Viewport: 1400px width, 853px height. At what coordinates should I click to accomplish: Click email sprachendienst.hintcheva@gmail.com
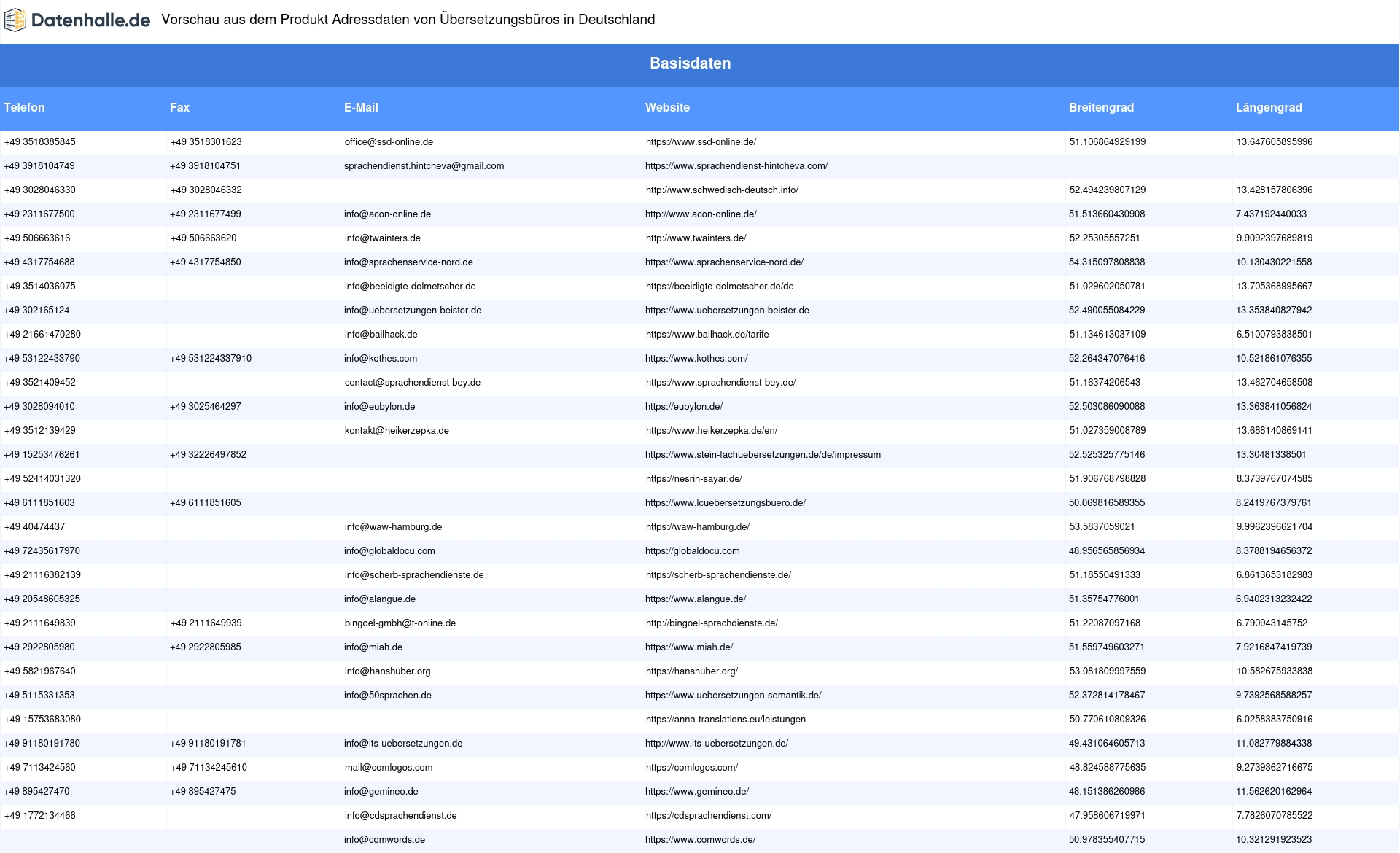click(x=424, y=166)
